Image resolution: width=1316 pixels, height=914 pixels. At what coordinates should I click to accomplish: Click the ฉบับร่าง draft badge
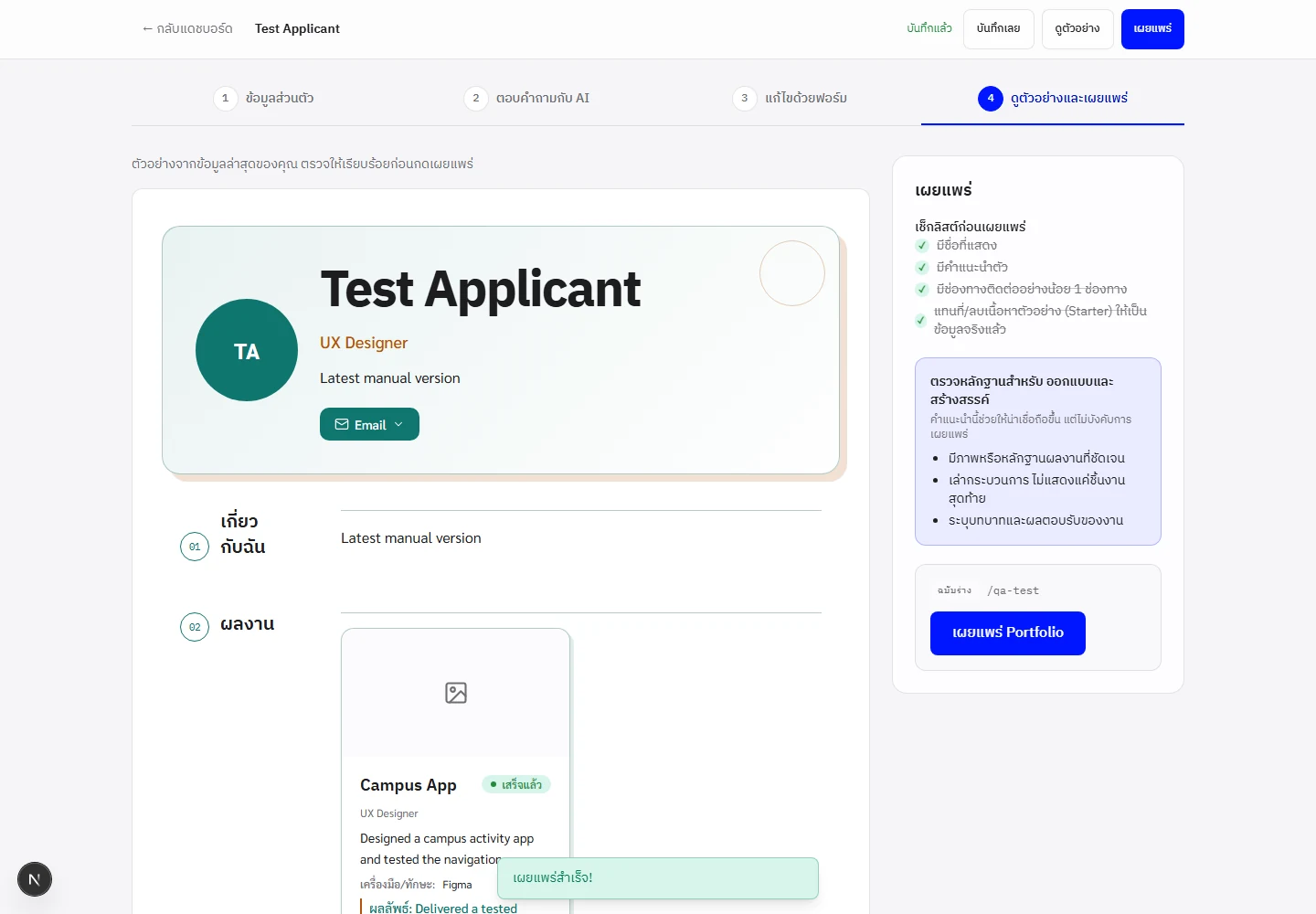(x=954, y=590)
